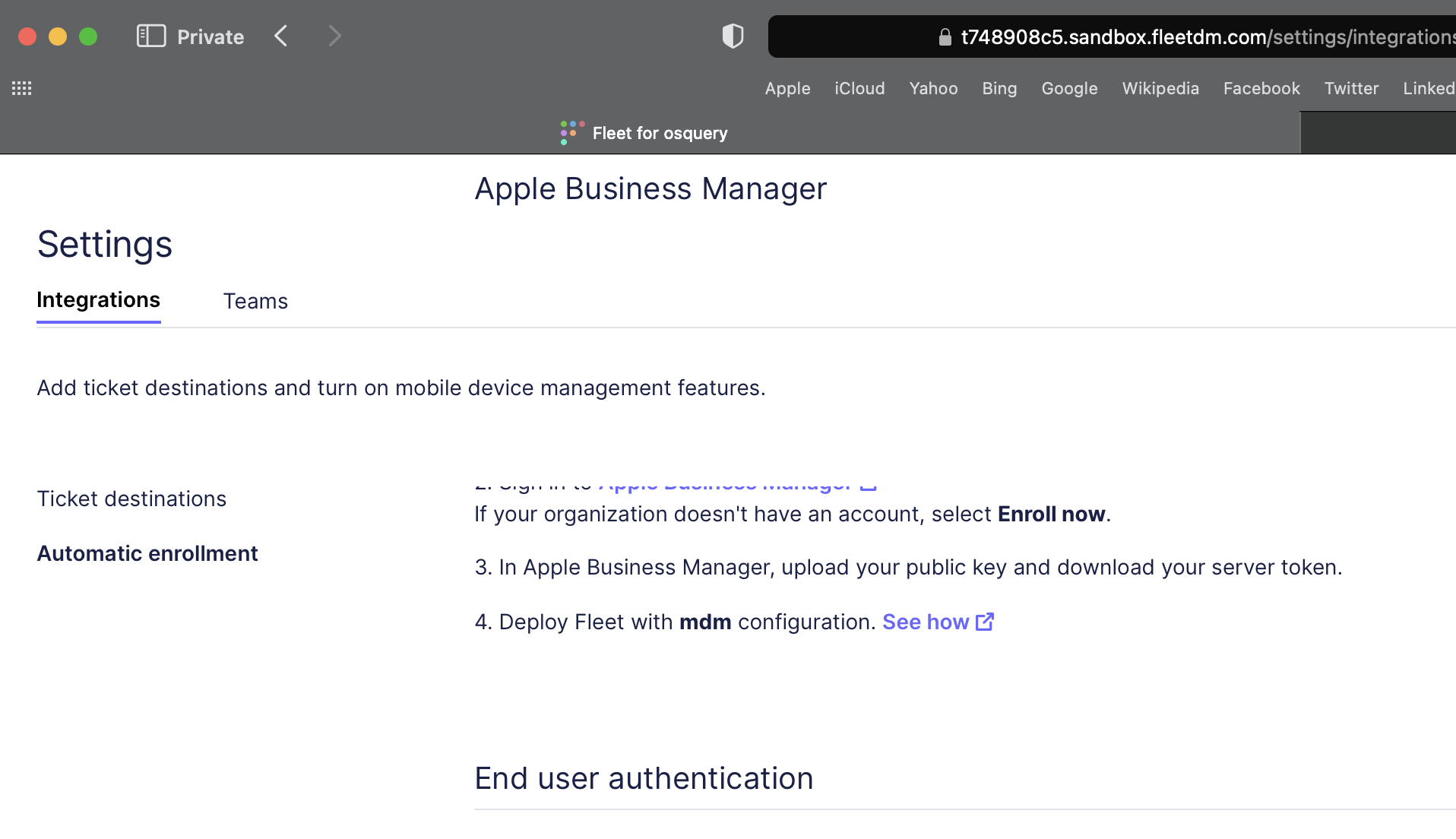Click the sidebar icon next to Private
The image size is (1456, 839).
[151, 36]
